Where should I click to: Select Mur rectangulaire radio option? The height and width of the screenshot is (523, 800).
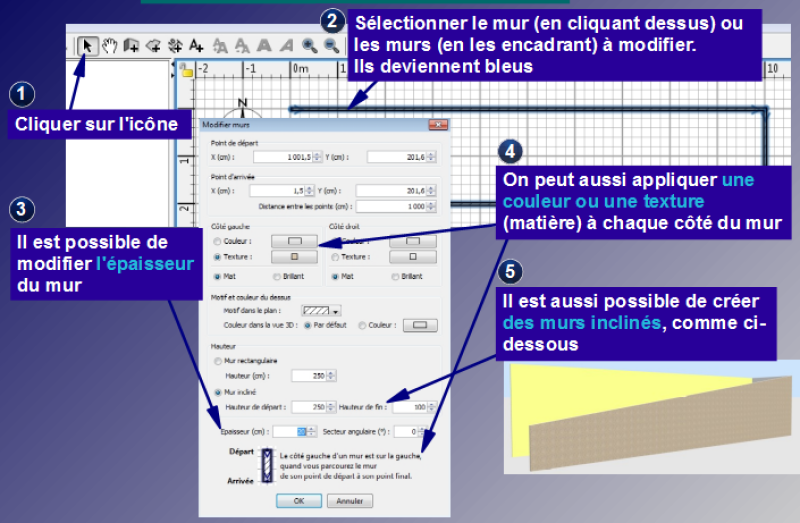[x=217, y=359]
